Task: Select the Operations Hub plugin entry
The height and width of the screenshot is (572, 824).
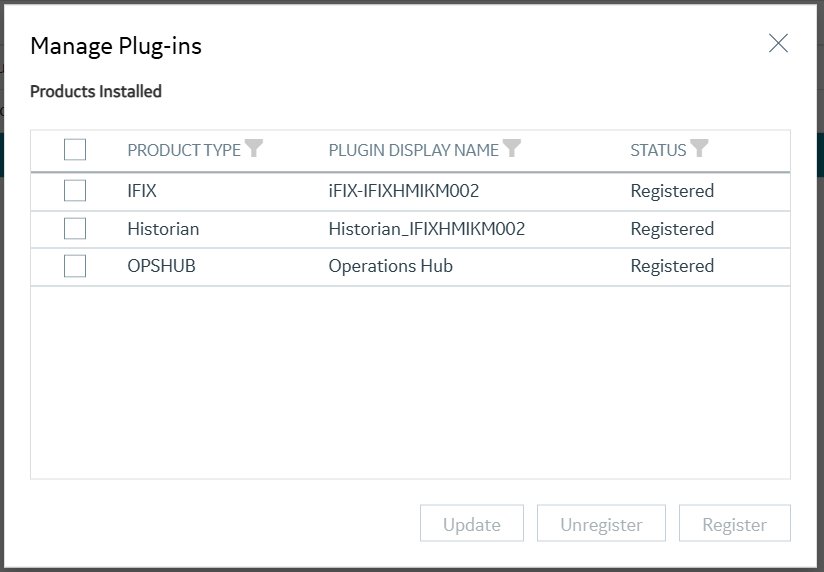Action: tap(390, 266)
